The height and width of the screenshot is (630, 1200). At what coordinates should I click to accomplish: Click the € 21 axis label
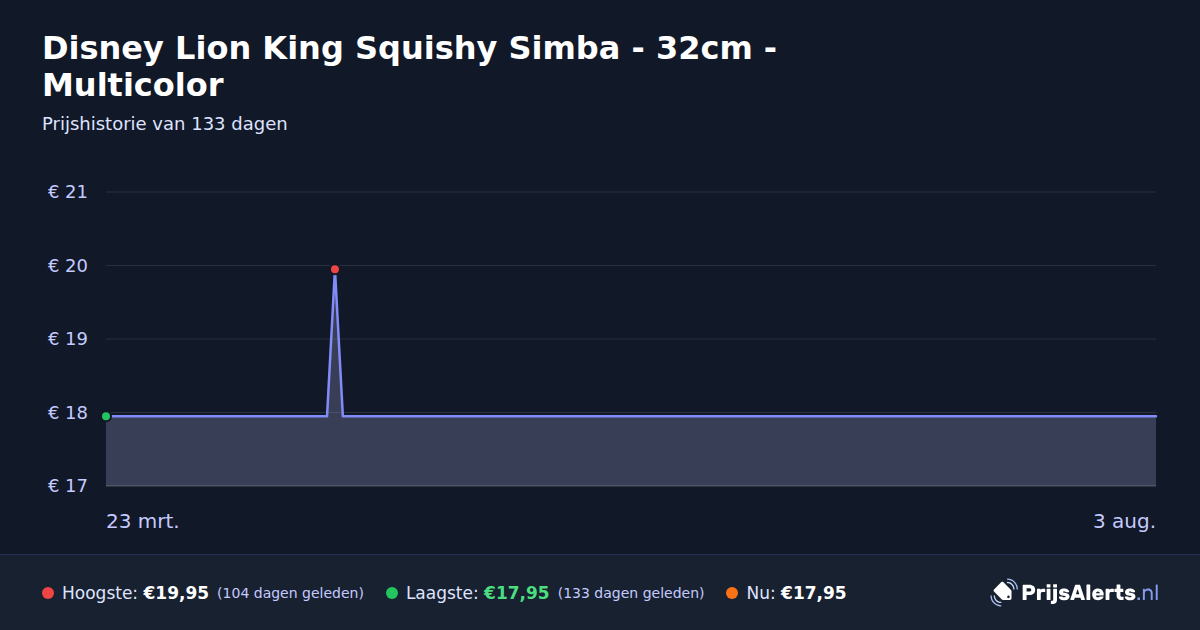(67, 192)
